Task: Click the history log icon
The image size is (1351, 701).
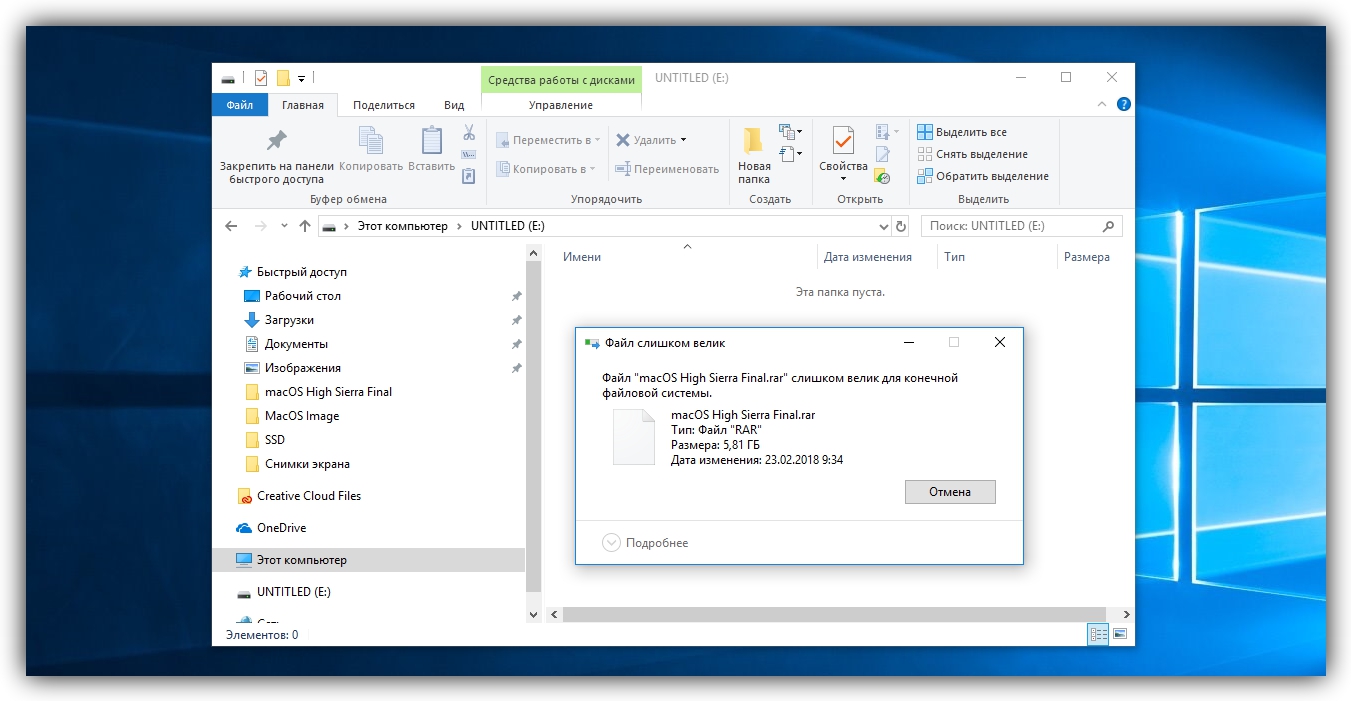Action: [x=882, y=176]
